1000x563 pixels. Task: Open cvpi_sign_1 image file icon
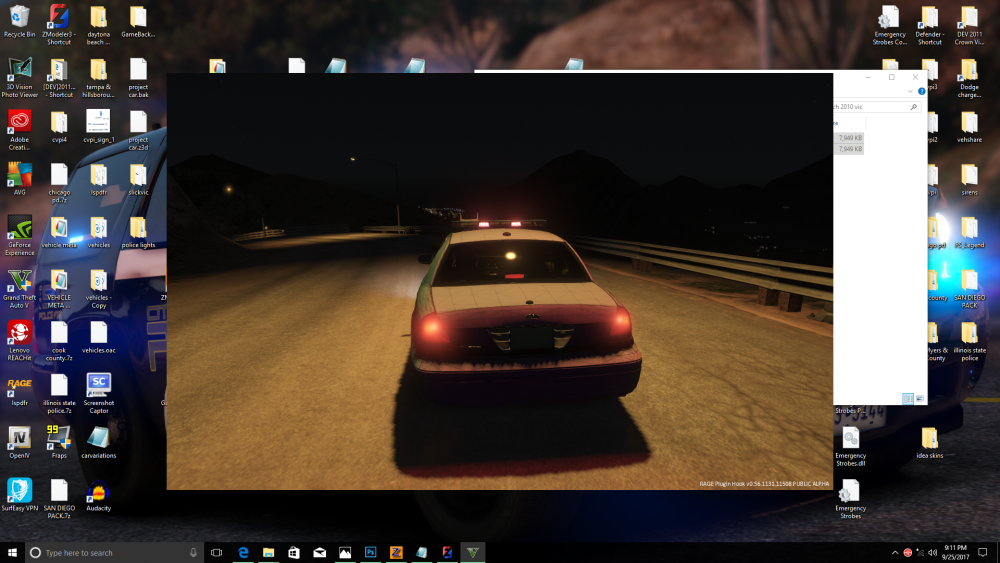point(98,127)
